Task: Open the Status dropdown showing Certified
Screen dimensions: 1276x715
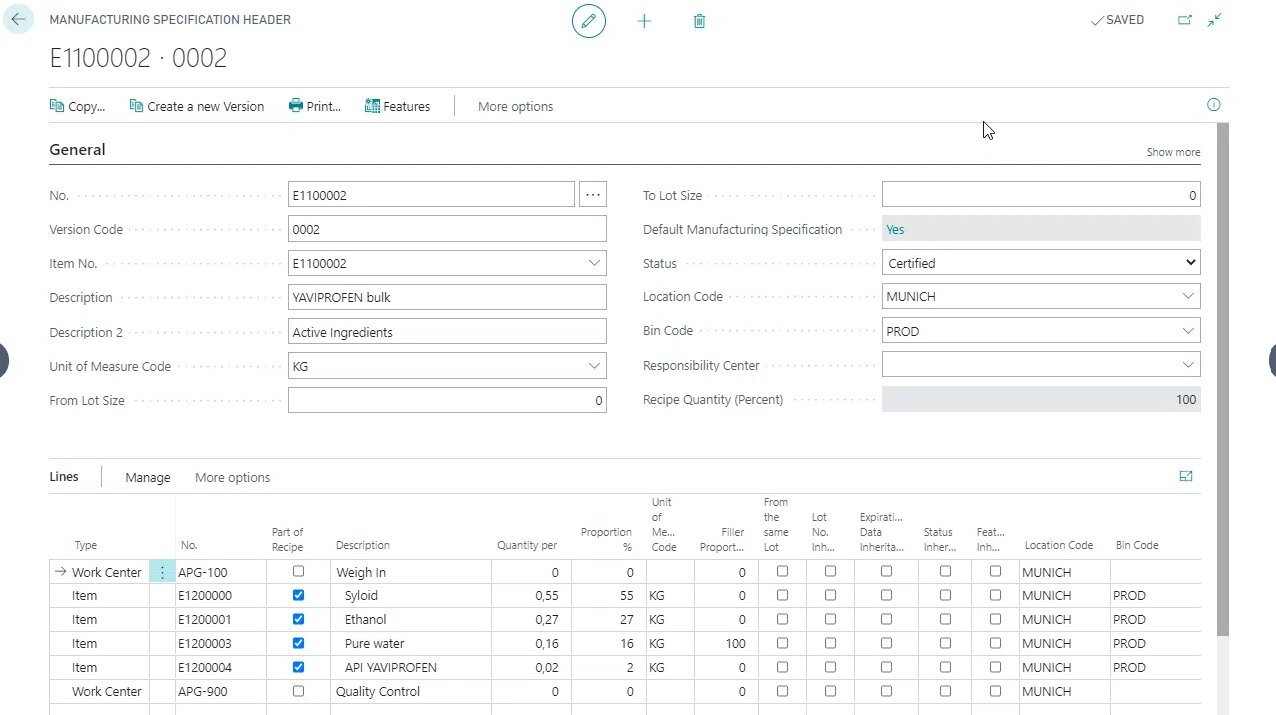Action: (1040, 263)
